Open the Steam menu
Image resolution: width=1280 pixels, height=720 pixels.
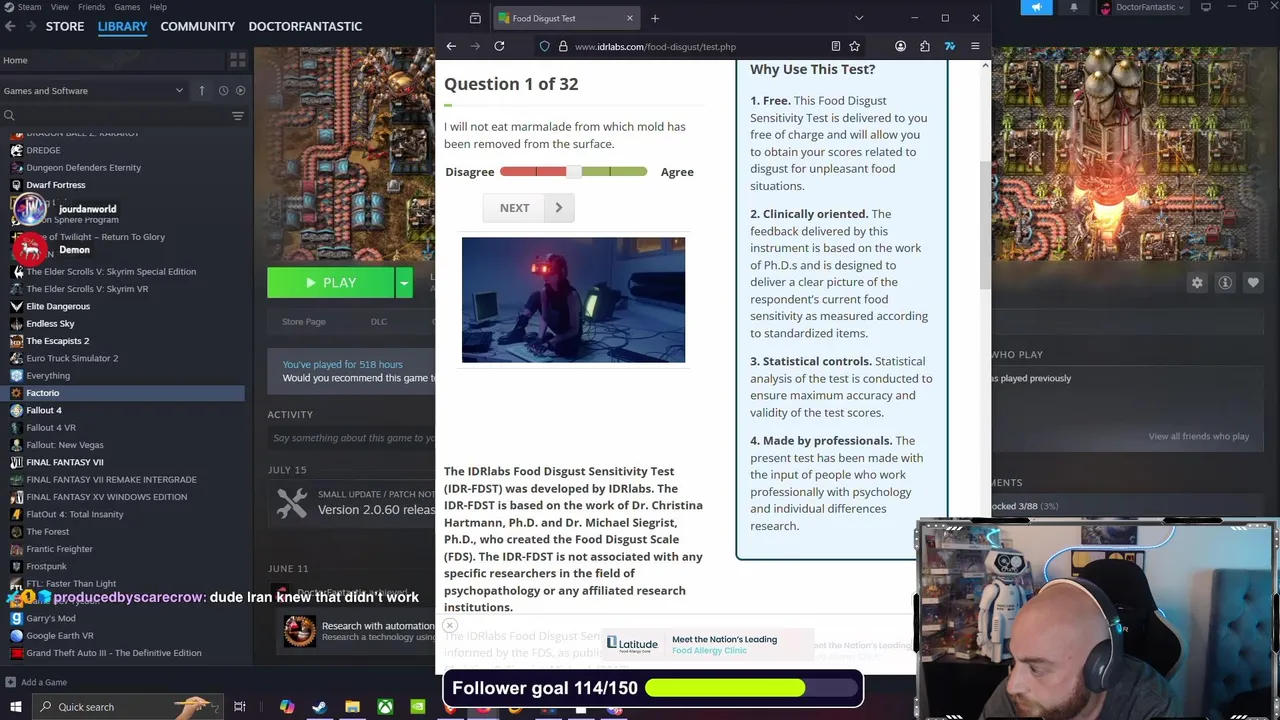24,7
